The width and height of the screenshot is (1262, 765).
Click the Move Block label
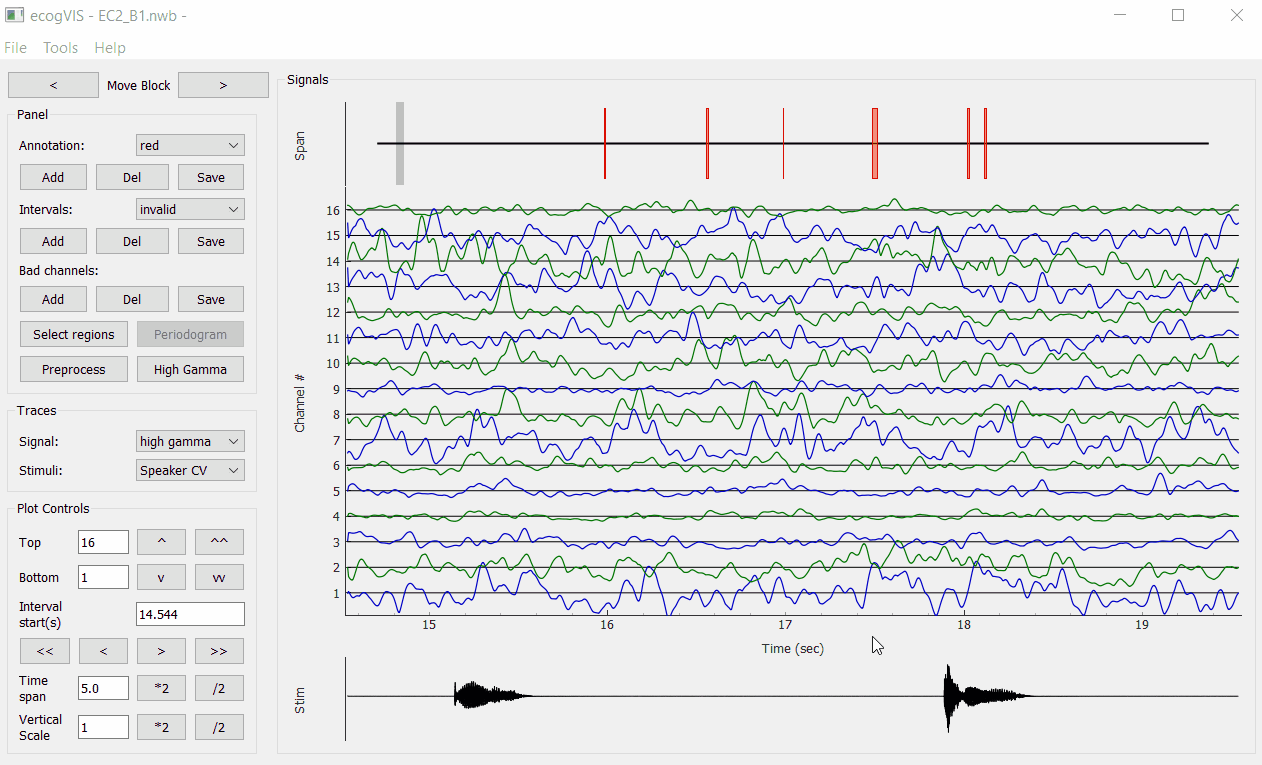click(139, 85)
